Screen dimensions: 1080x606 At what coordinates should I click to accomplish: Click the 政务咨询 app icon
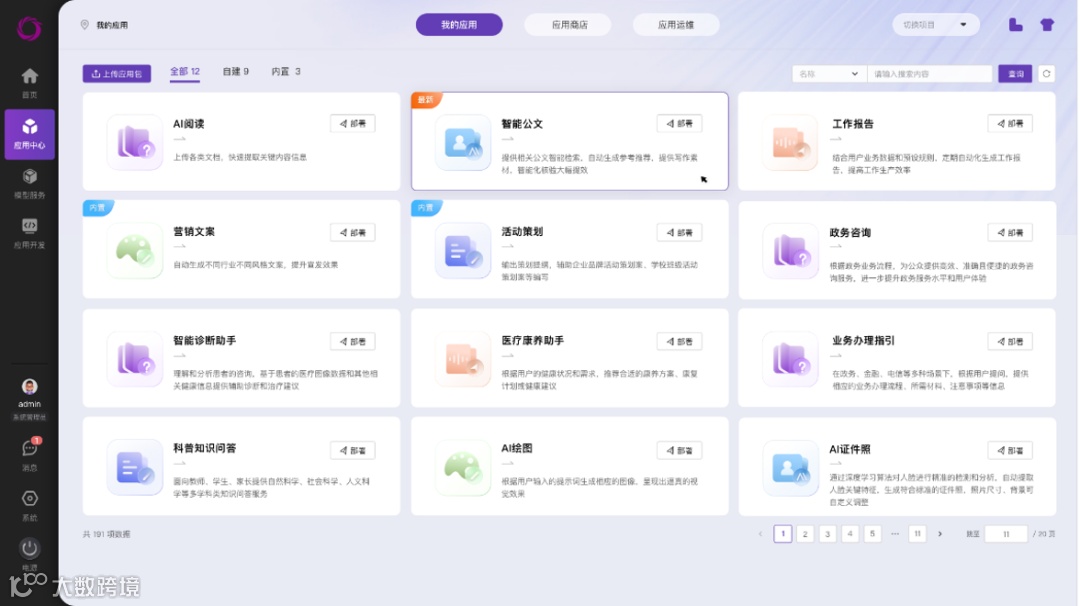point(790,251)
